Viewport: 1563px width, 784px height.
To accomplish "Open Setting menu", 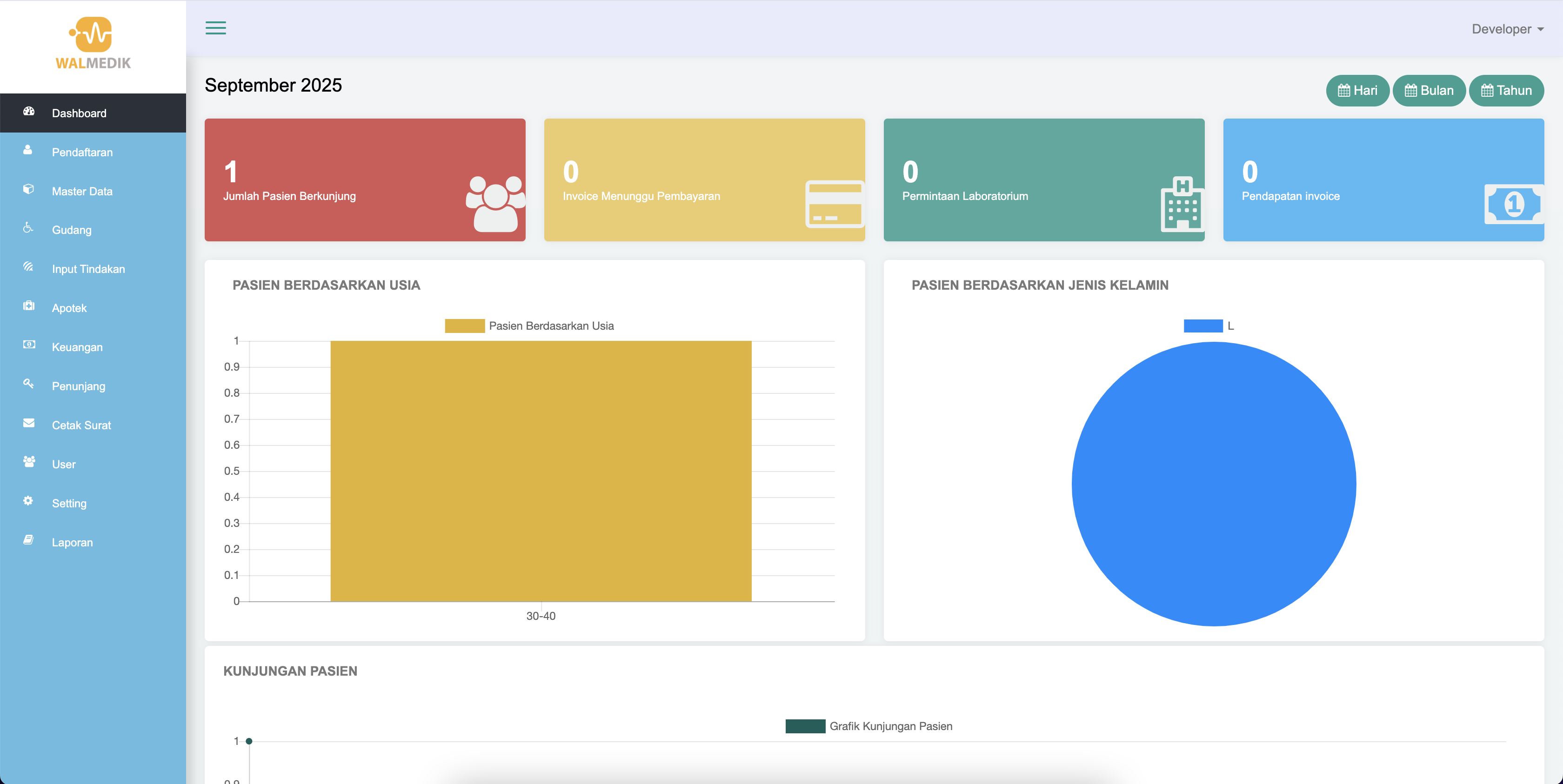I will pyautogui.click(x=93, y=503).
